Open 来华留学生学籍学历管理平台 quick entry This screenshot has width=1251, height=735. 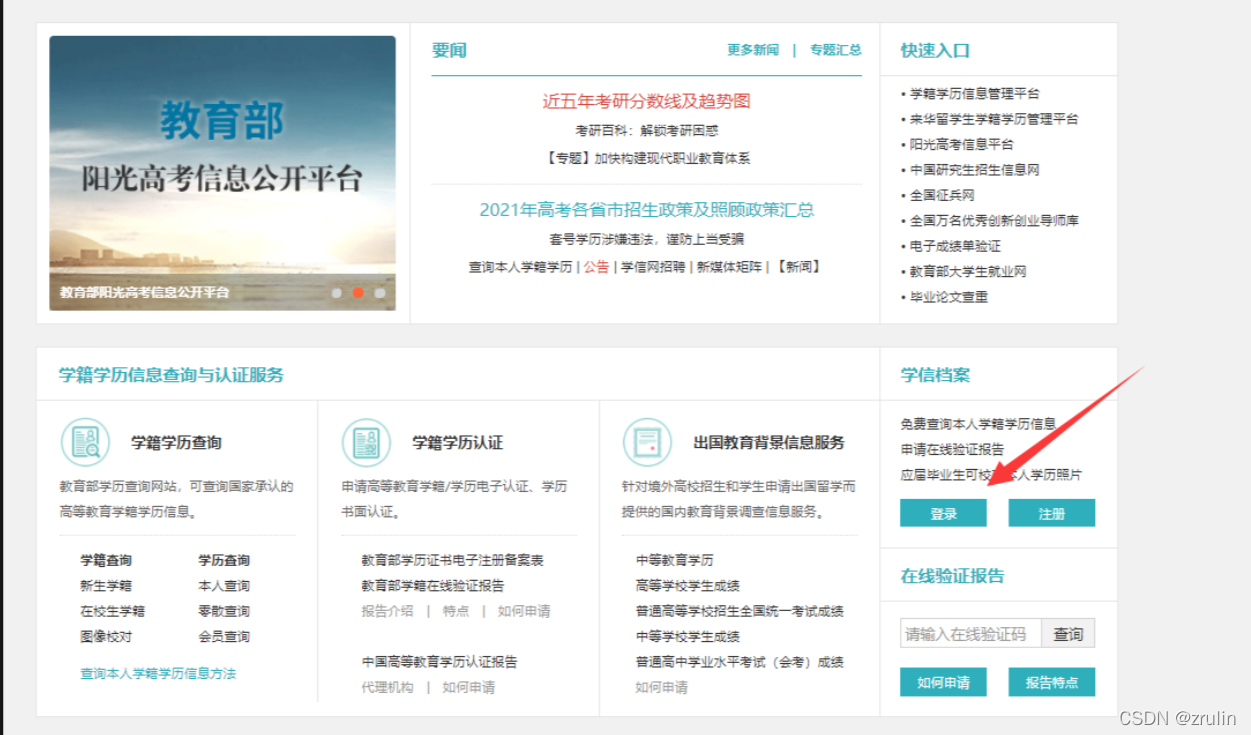click(x=994, y=119)
